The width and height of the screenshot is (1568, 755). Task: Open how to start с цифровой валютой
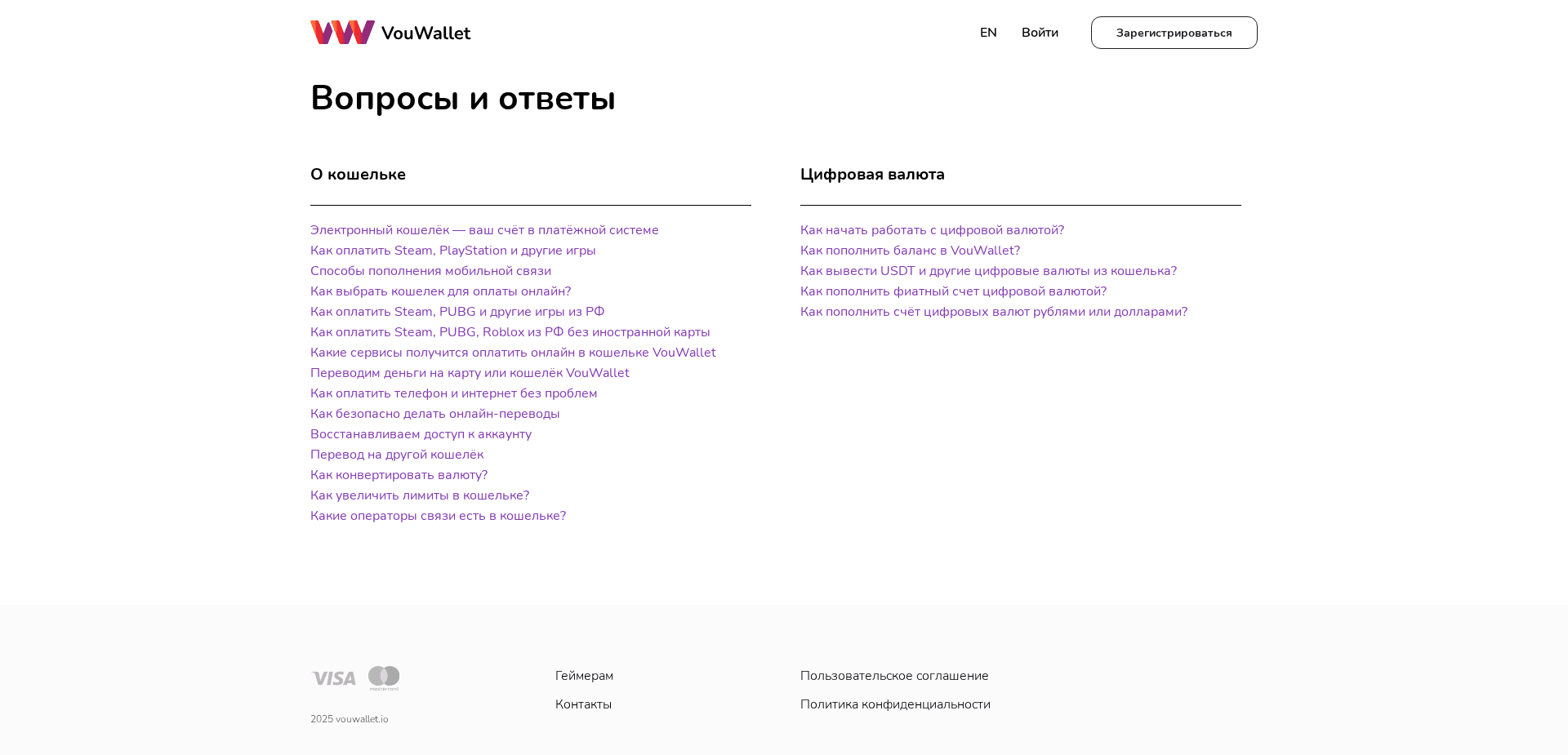pos(932,230)
